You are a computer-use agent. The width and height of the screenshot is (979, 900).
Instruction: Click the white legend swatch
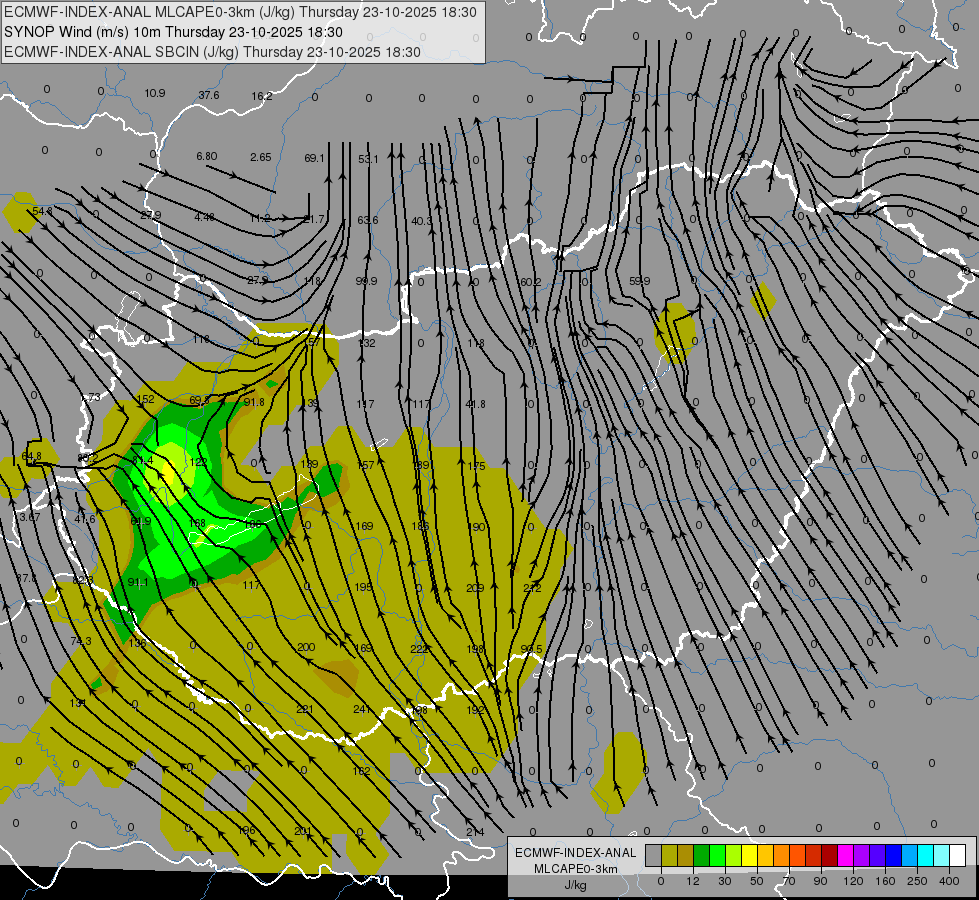coord(957,855)
